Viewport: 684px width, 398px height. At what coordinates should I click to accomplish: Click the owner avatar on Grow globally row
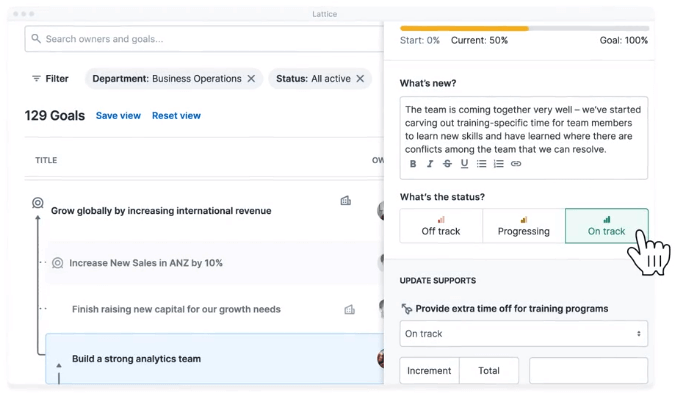pos(380,210)
